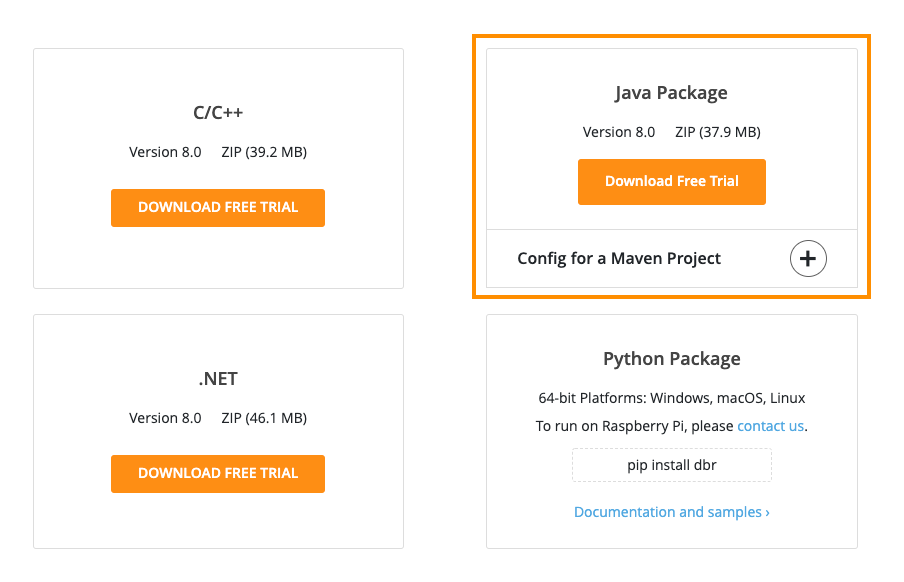Viewport: 904px width, 582px height.
Task: Click the ZIP (46.1 MB) label
Action: [264, 418]
